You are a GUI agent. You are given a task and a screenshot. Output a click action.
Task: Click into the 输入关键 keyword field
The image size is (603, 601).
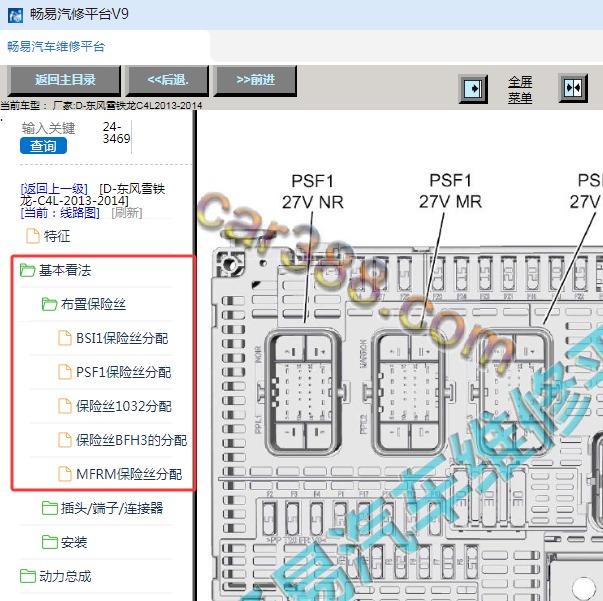pos(48,128)
